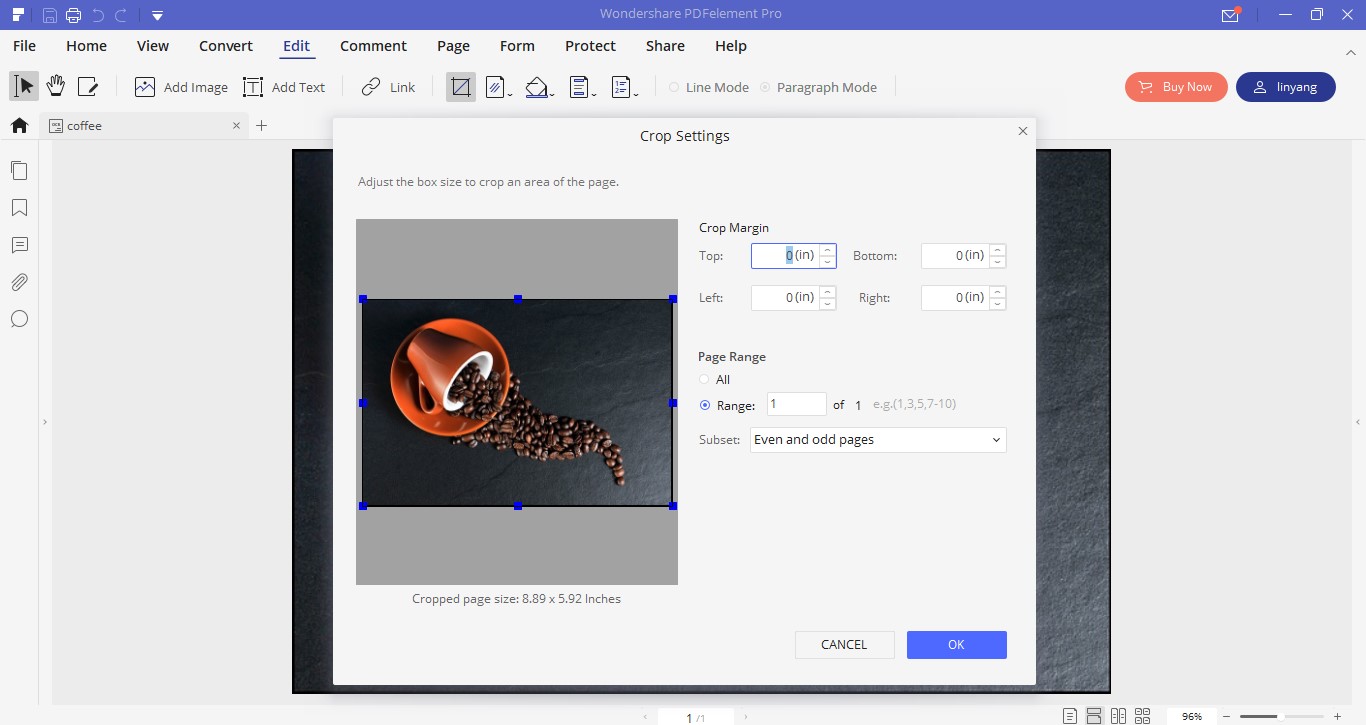The width and height of the screenshot is (1366, 725).
Task: Open the Protect ribbon tab
Action: pyautogui.click(x=590, y=46)
